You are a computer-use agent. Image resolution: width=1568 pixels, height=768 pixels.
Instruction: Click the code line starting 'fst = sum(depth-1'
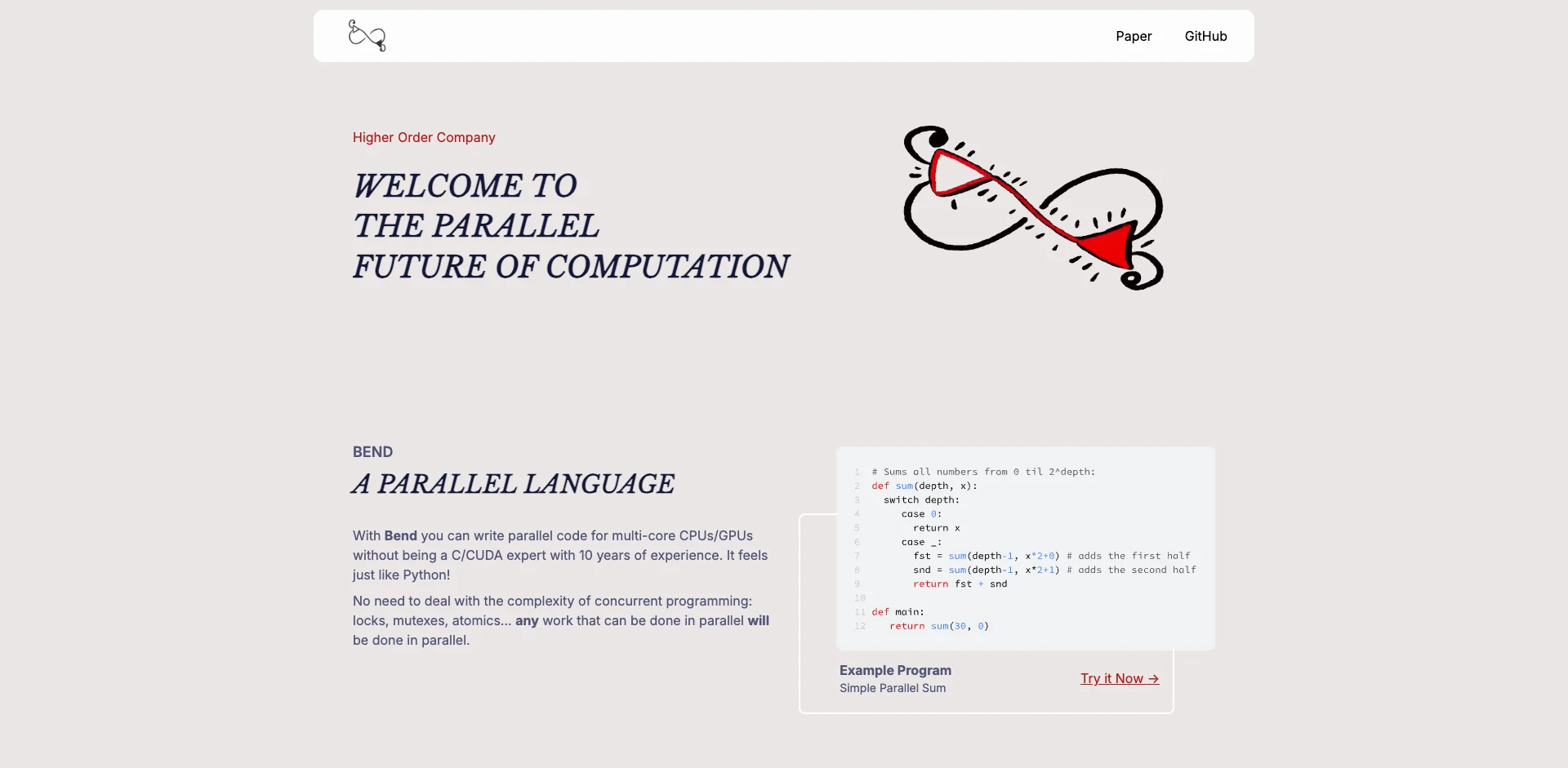[1052, 556]
